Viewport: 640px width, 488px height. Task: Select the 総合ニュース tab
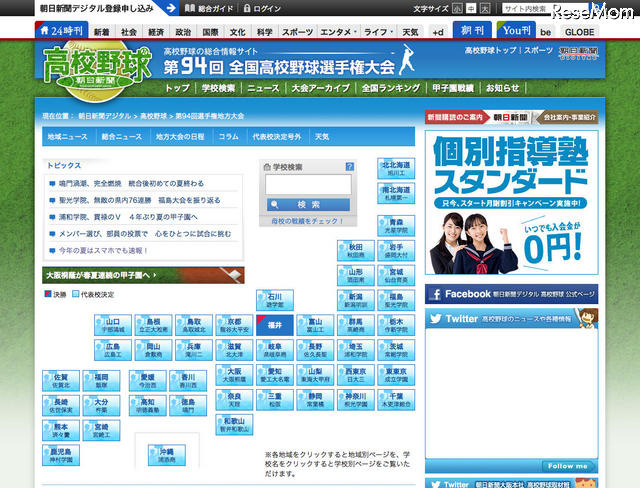122,137
